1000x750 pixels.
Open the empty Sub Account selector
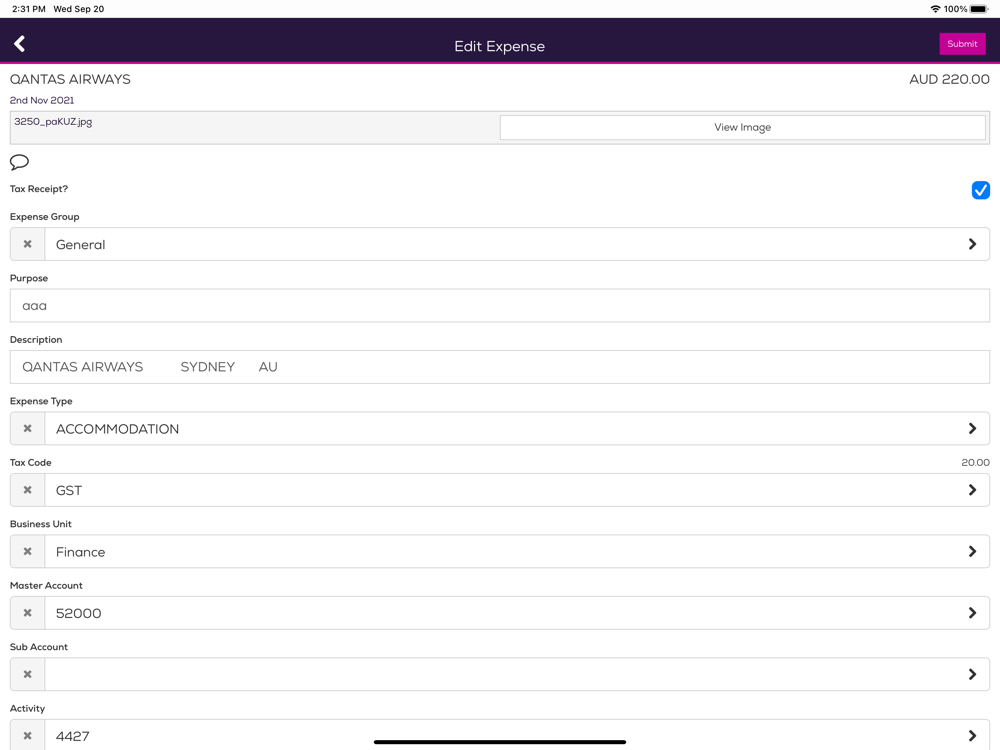point(517,674)
